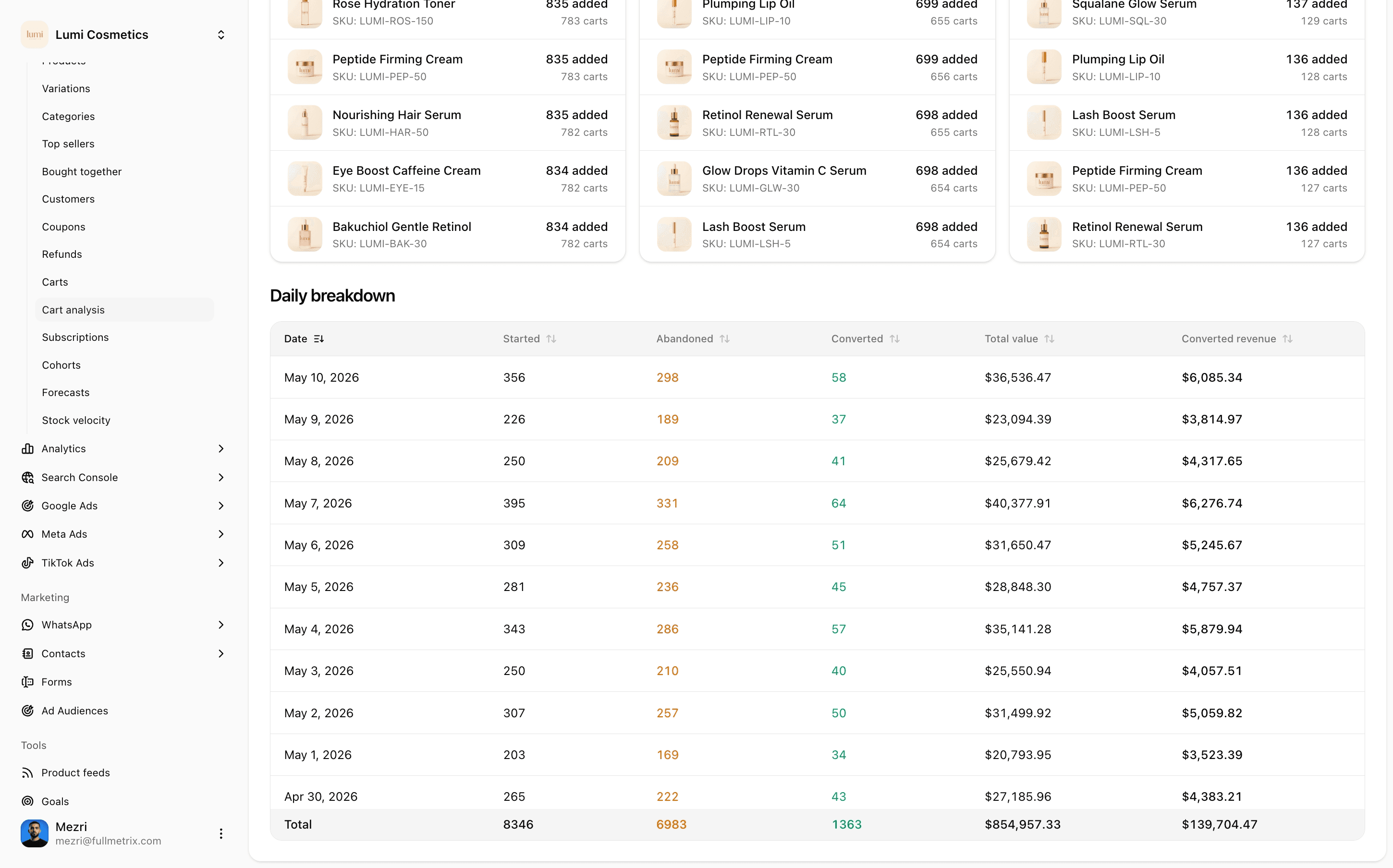Click total abandoned count 6983
Screen dimensions: 1393x868
[671, 825]
